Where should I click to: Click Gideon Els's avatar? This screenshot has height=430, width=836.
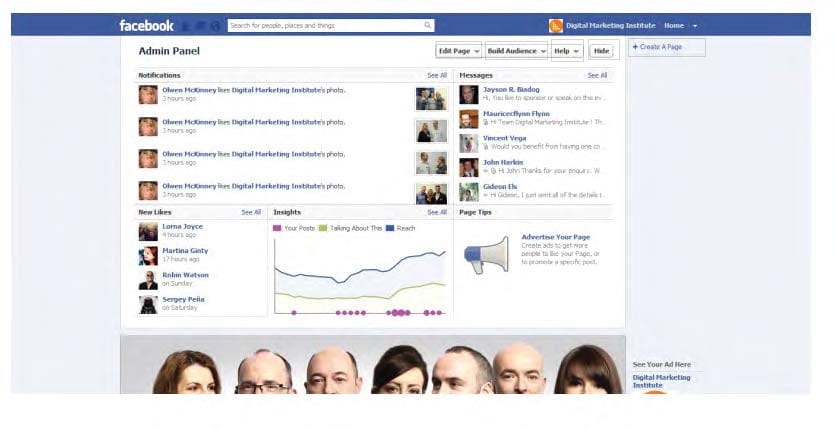coord(469,192)
